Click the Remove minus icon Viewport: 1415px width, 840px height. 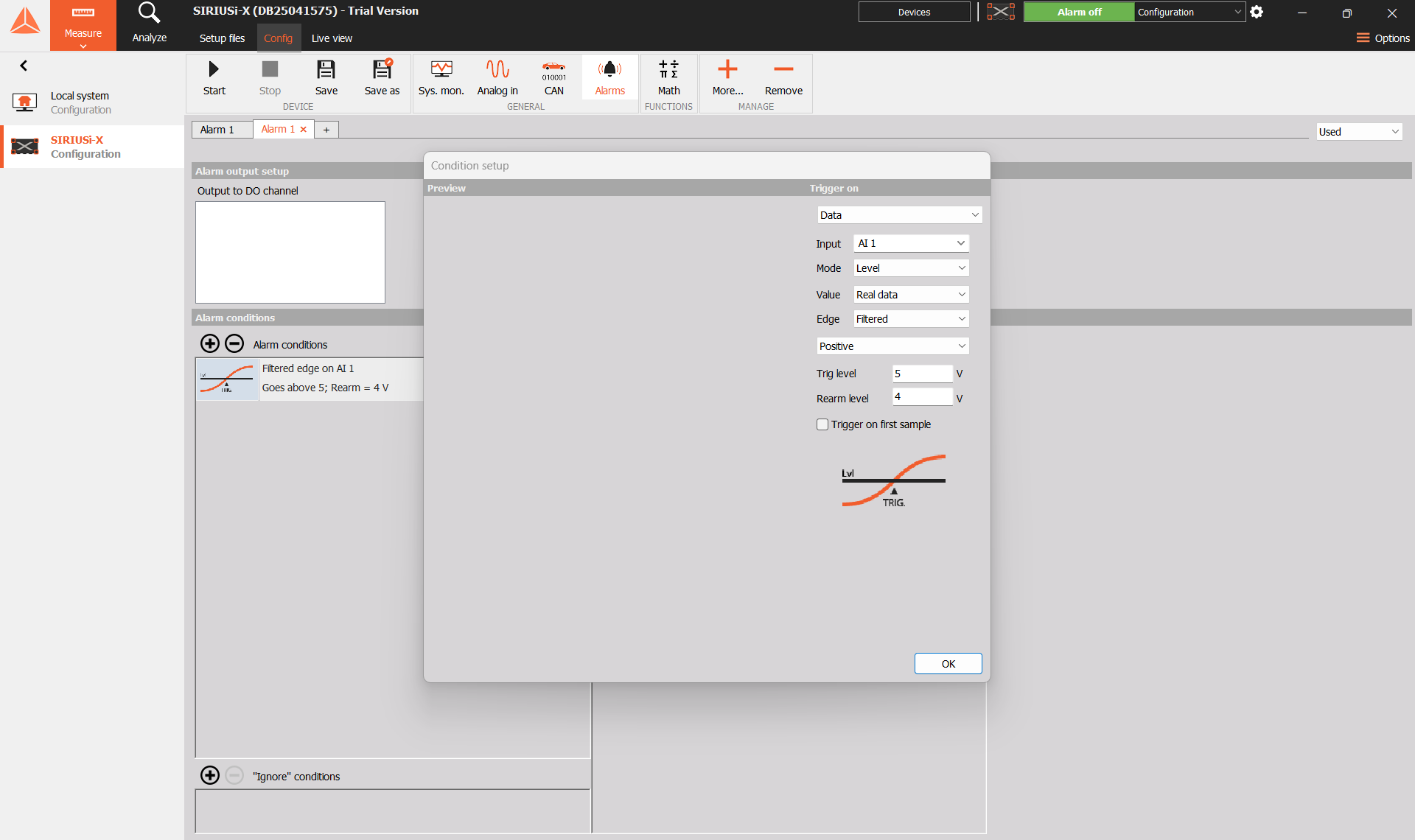pyautogui.click(x=783, y=69)
